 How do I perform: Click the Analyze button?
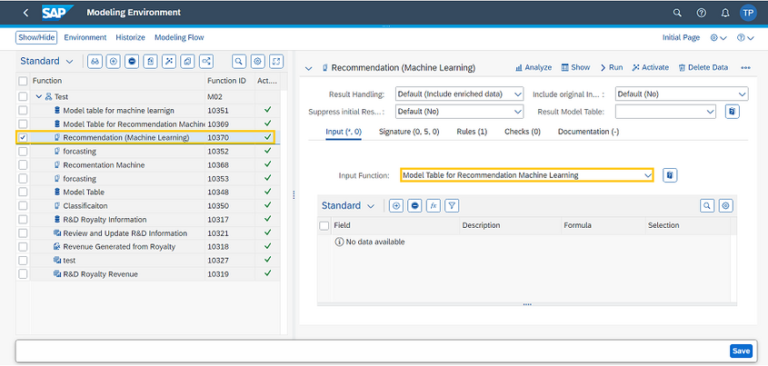tap(533, 68)
